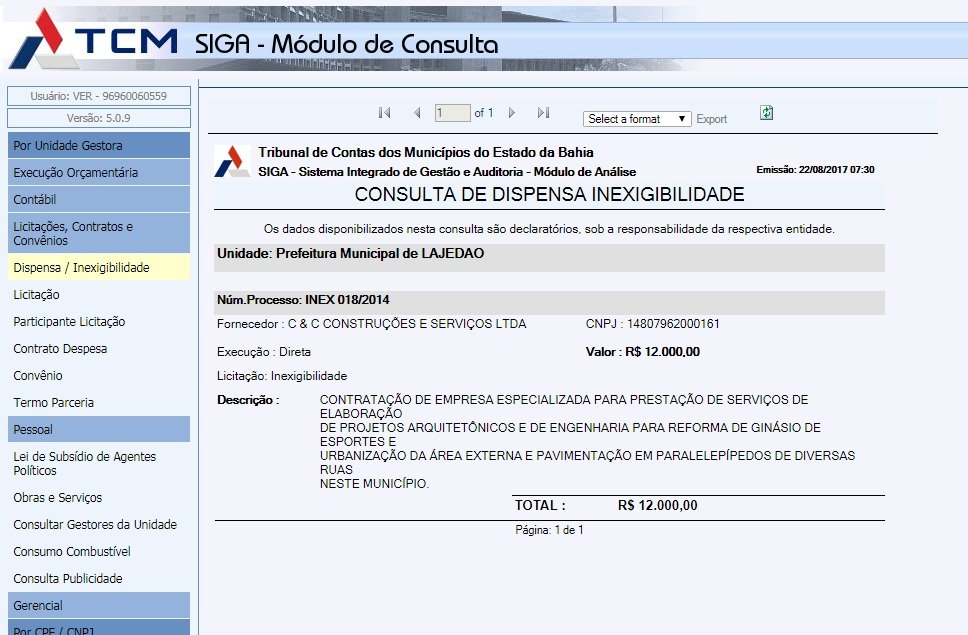Go to previous report page

coord(417,113)
